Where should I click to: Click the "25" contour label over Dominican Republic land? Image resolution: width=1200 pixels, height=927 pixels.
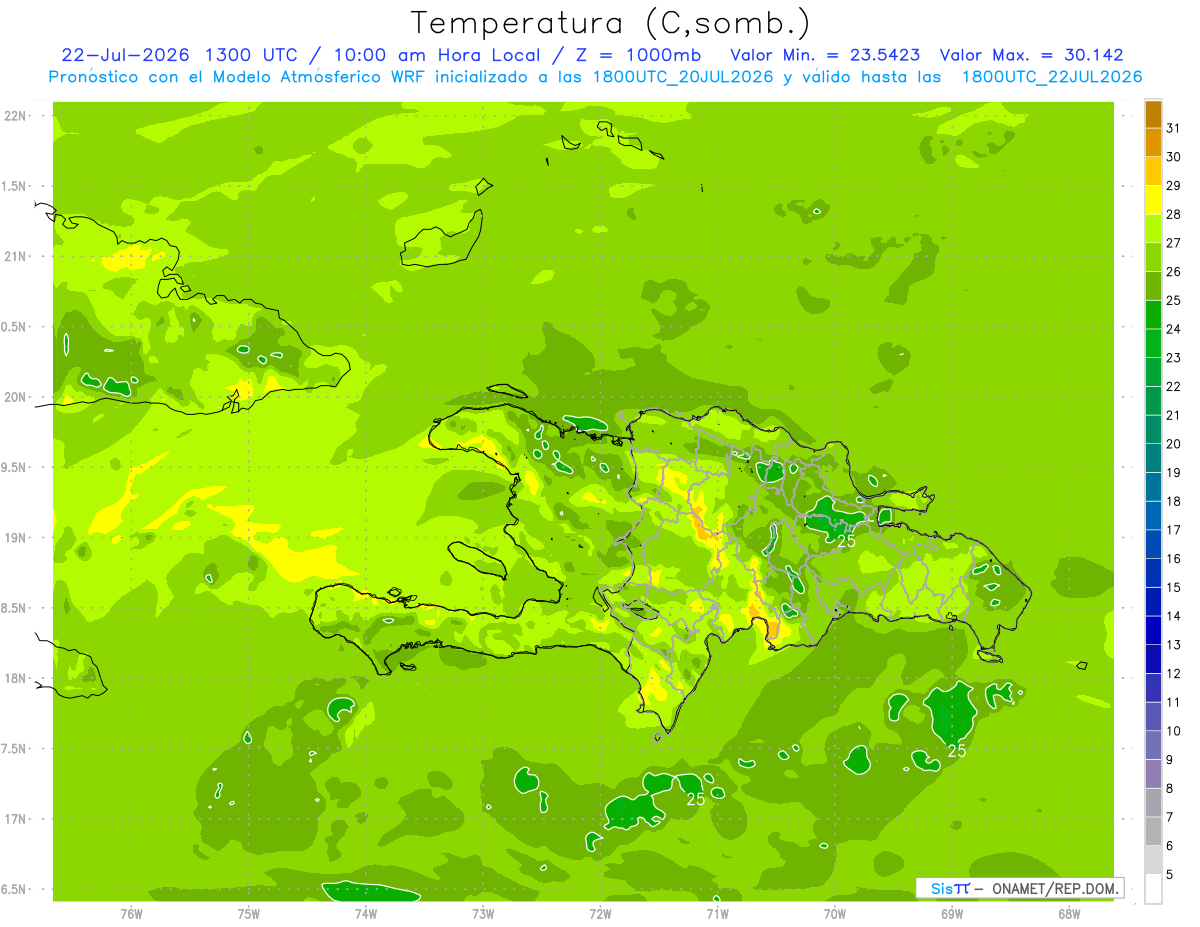(x=846, y=541)
